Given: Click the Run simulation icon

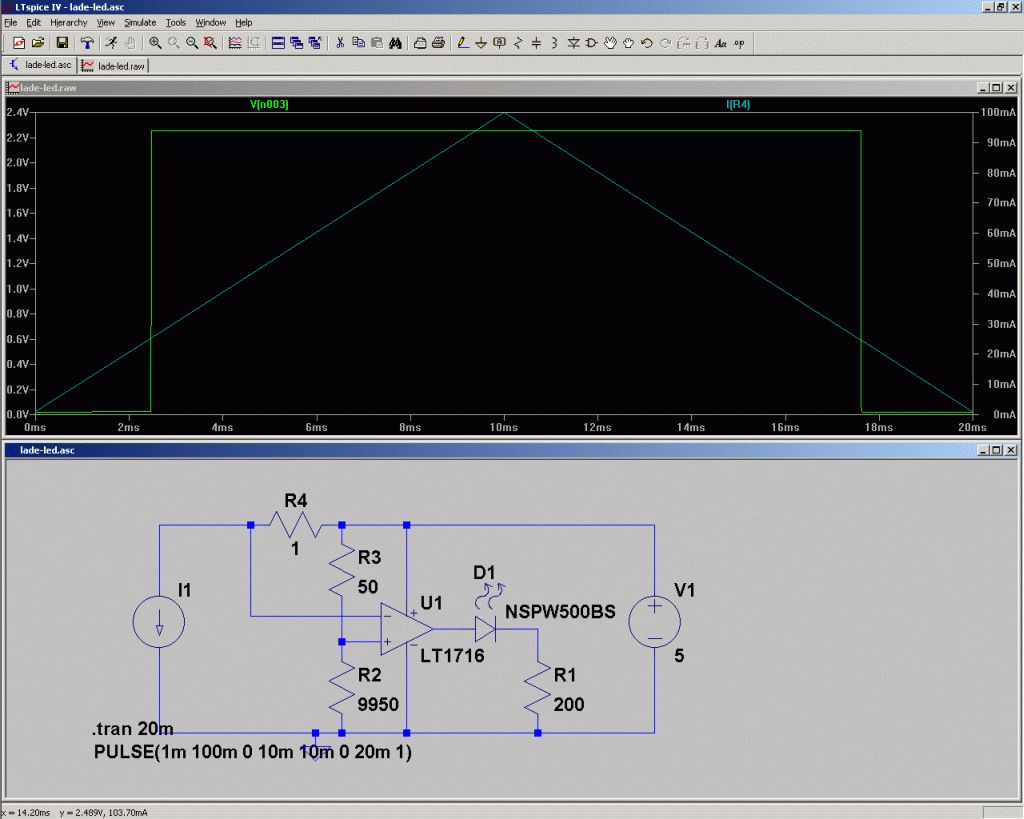Looking at the screenshot, I should point(112,43).
